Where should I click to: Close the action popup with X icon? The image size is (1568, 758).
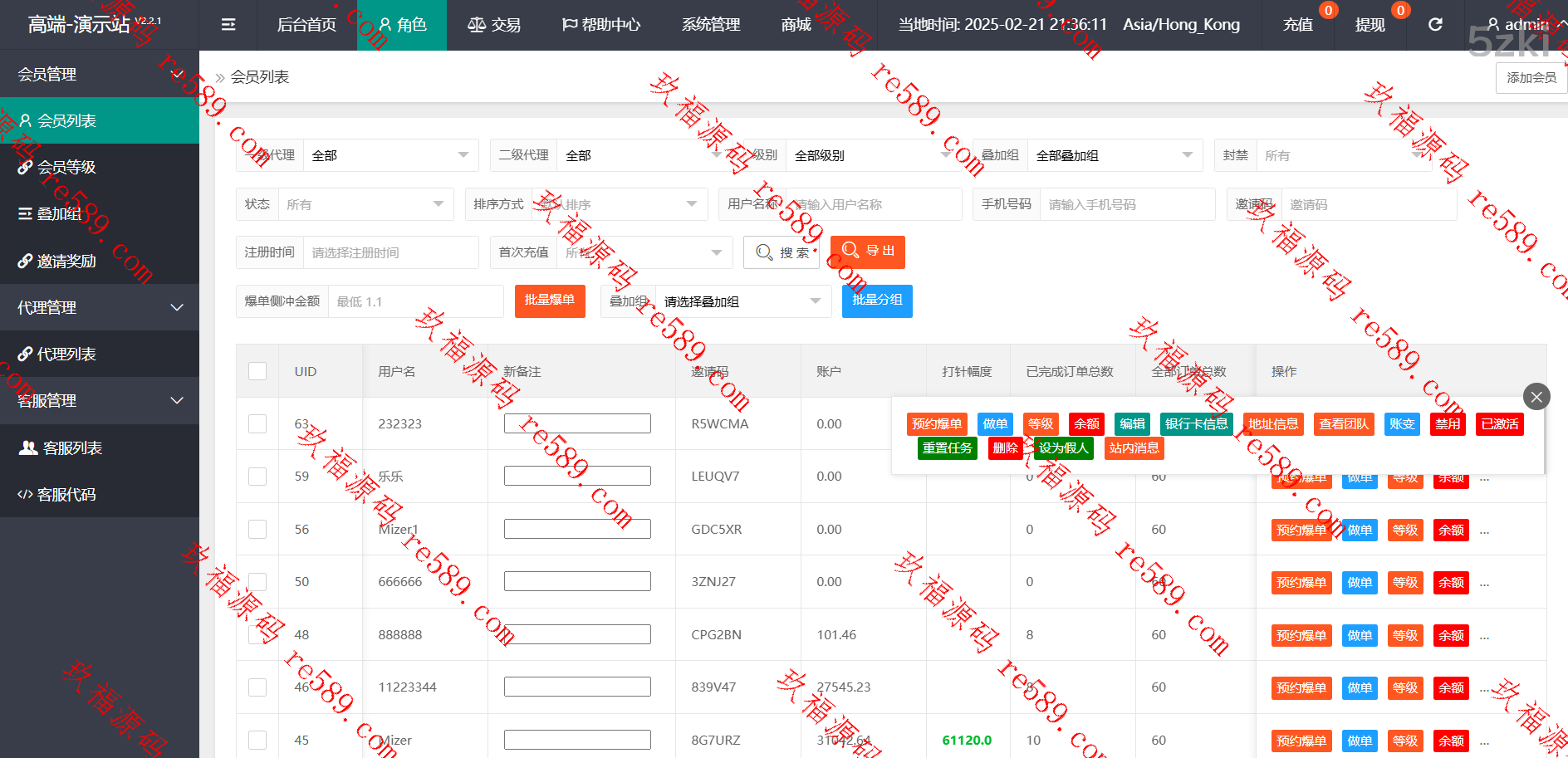tap(1536, 397)
